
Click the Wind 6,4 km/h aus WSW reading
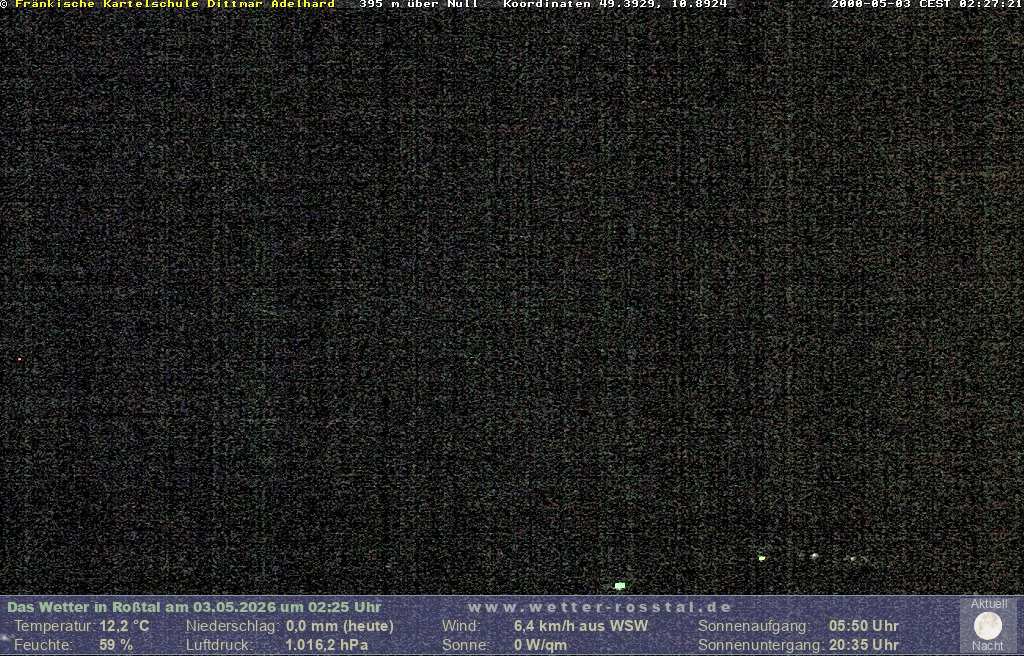click(581, 626)
